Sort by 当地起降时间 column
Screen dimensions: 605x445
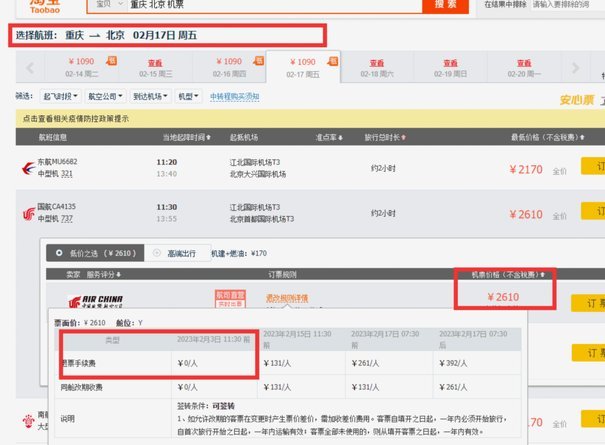tap(187, 137)
